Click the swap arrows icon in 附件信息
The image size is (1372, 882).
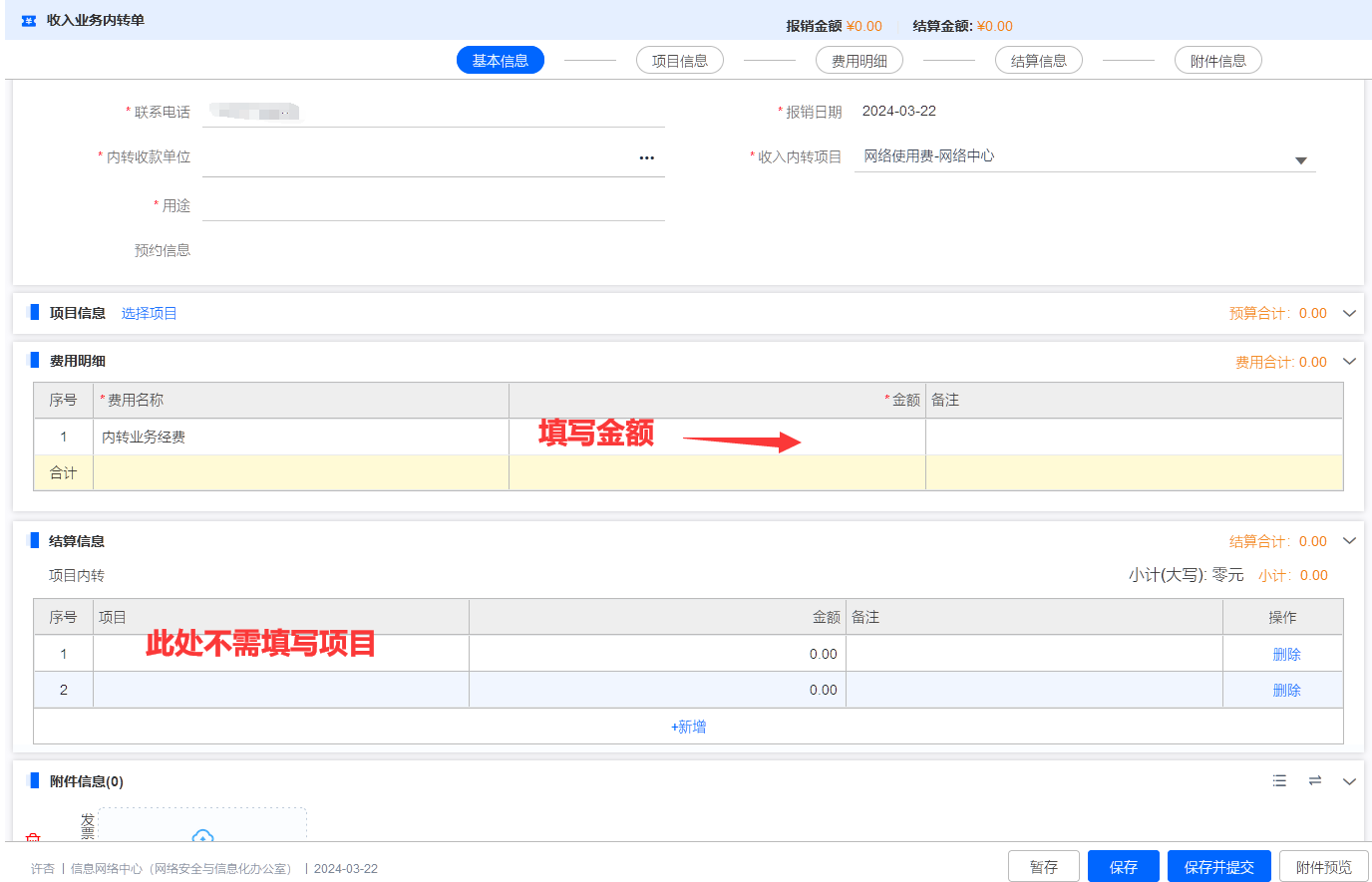pos(1315,781)
